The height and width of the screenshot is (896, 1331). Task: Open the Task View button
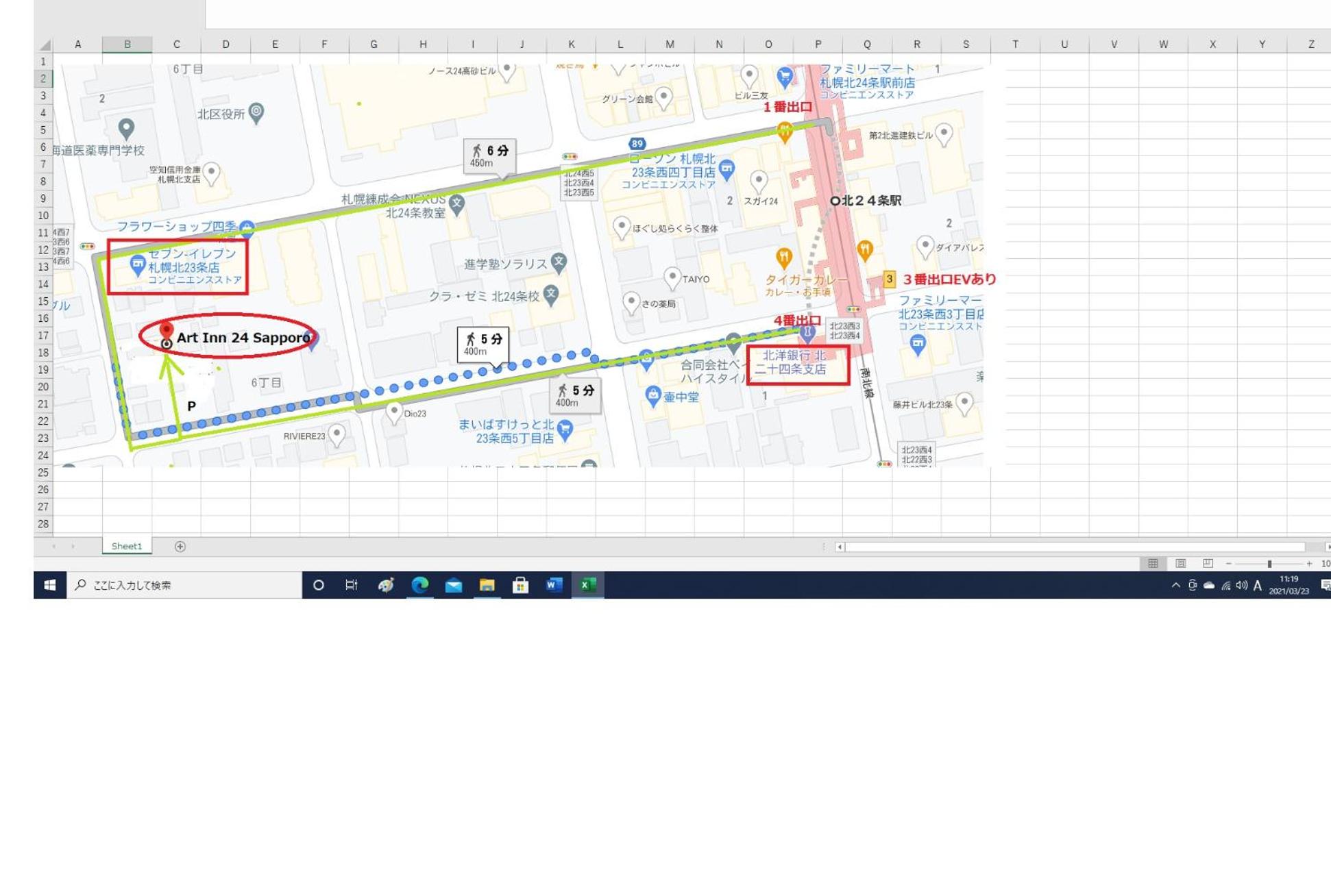coord(352,584)
